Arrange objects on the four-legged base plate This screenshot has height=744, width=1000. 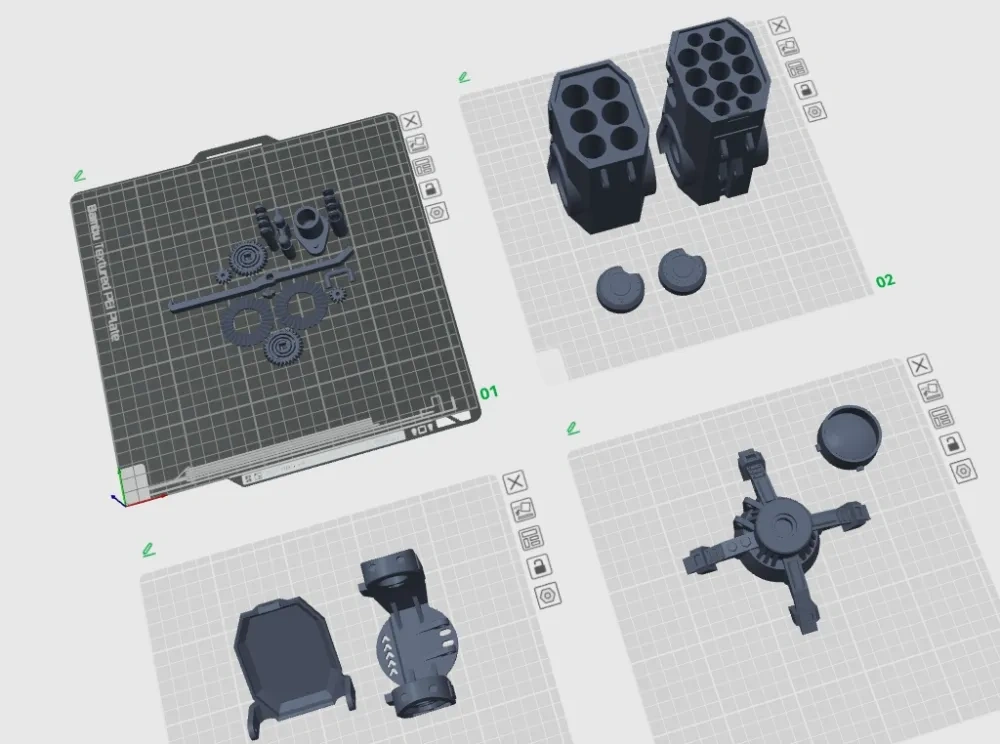click(x=941, y=416)
